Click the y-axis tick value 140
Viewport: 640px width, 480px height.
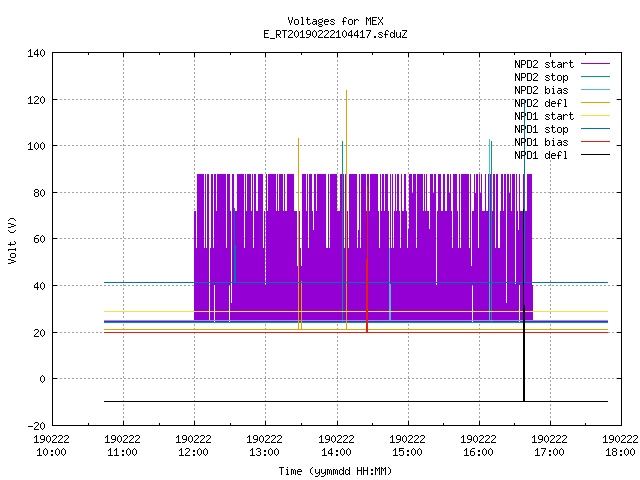tap(36, 53)
